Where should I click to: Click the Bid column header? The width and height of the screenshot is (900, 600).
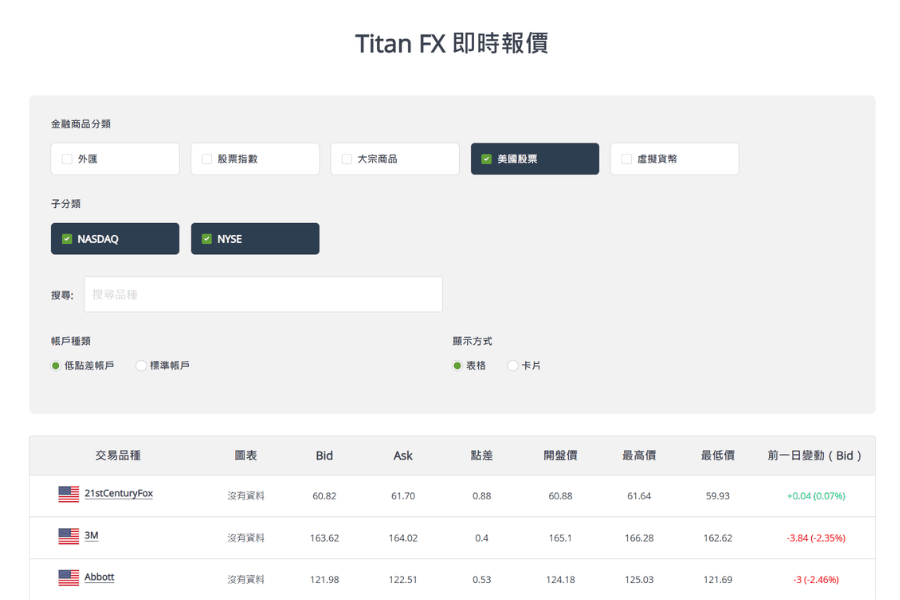(324, 456)
